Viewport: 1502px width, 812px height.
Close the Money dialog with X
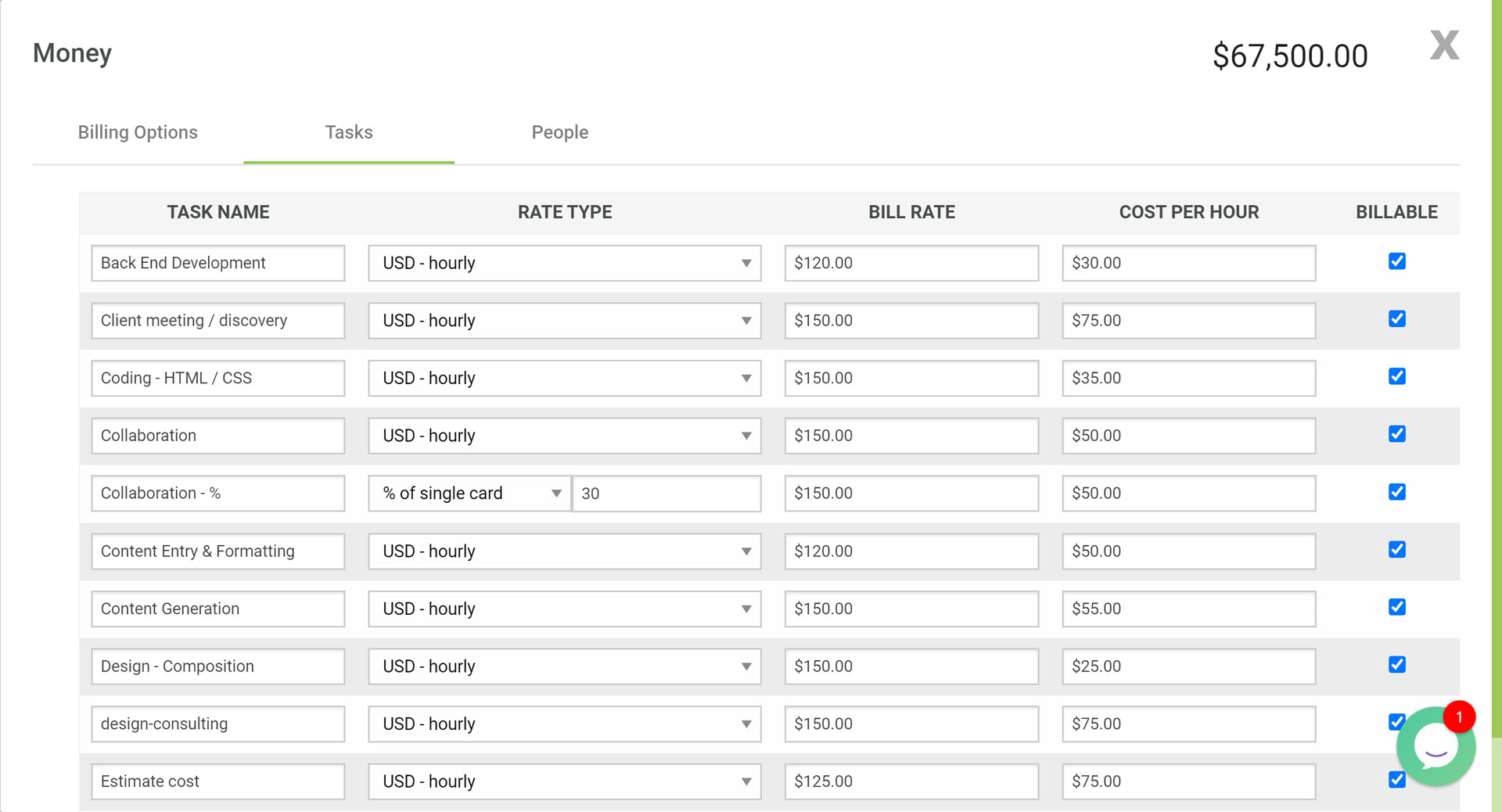tap(1444, 45)
